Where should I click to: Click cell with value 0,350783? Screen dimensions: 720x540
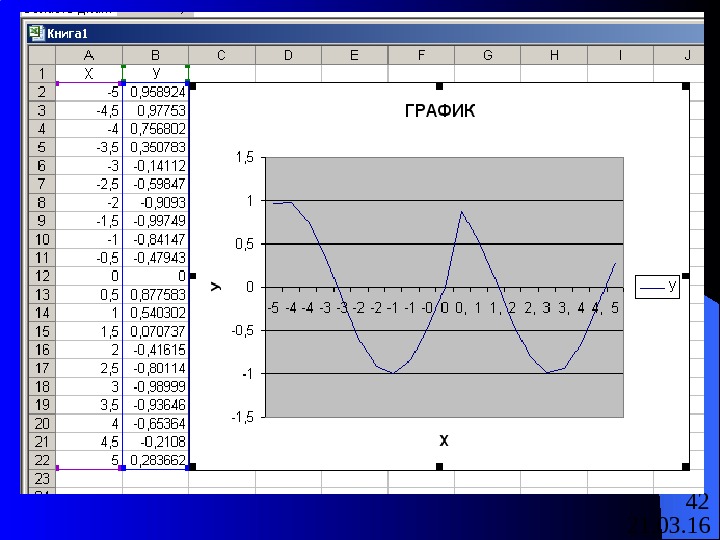click(x=155, y=147)
